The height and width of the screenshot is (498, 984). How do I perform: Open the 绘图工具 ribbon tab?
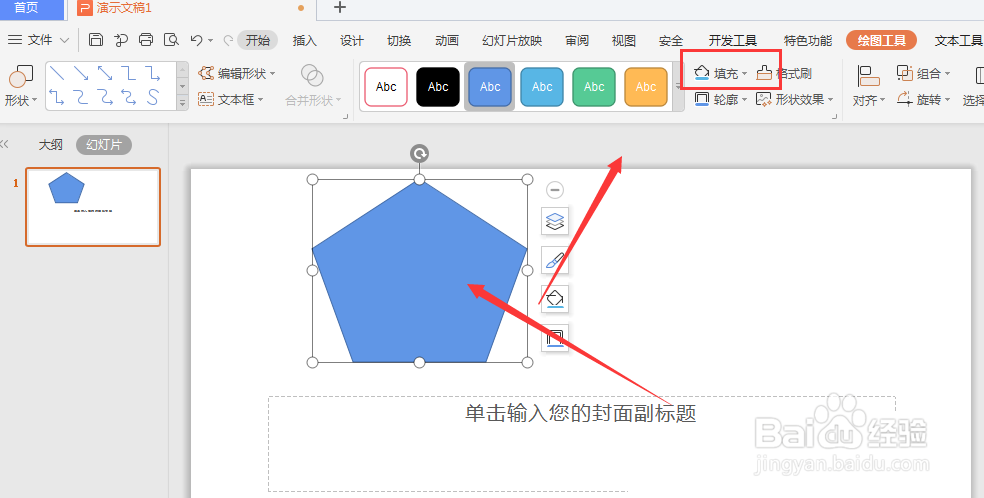(x=881, y=41)
